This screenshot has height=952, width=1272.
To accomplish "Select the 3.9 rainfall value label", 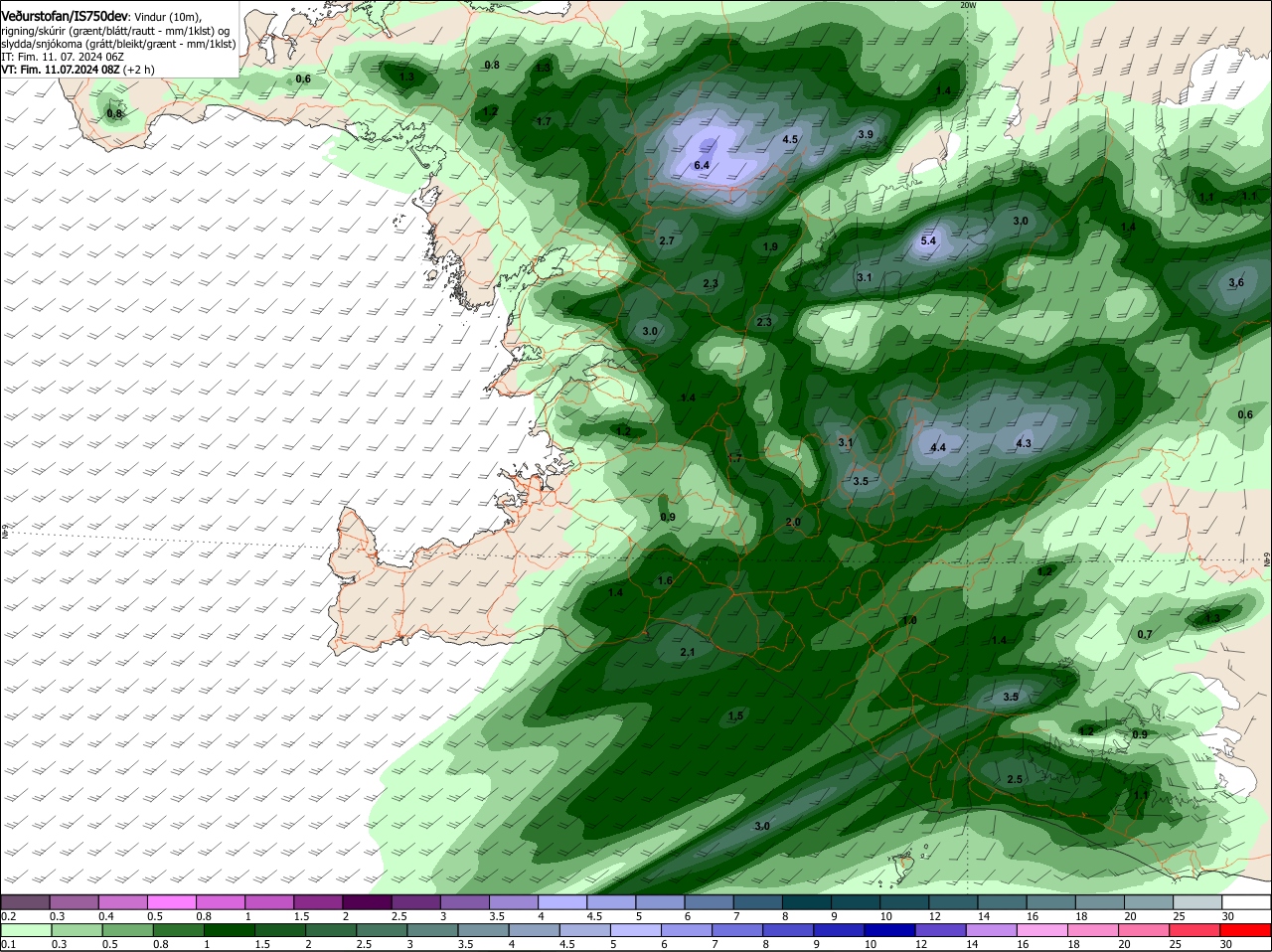I will pos(866,134).
